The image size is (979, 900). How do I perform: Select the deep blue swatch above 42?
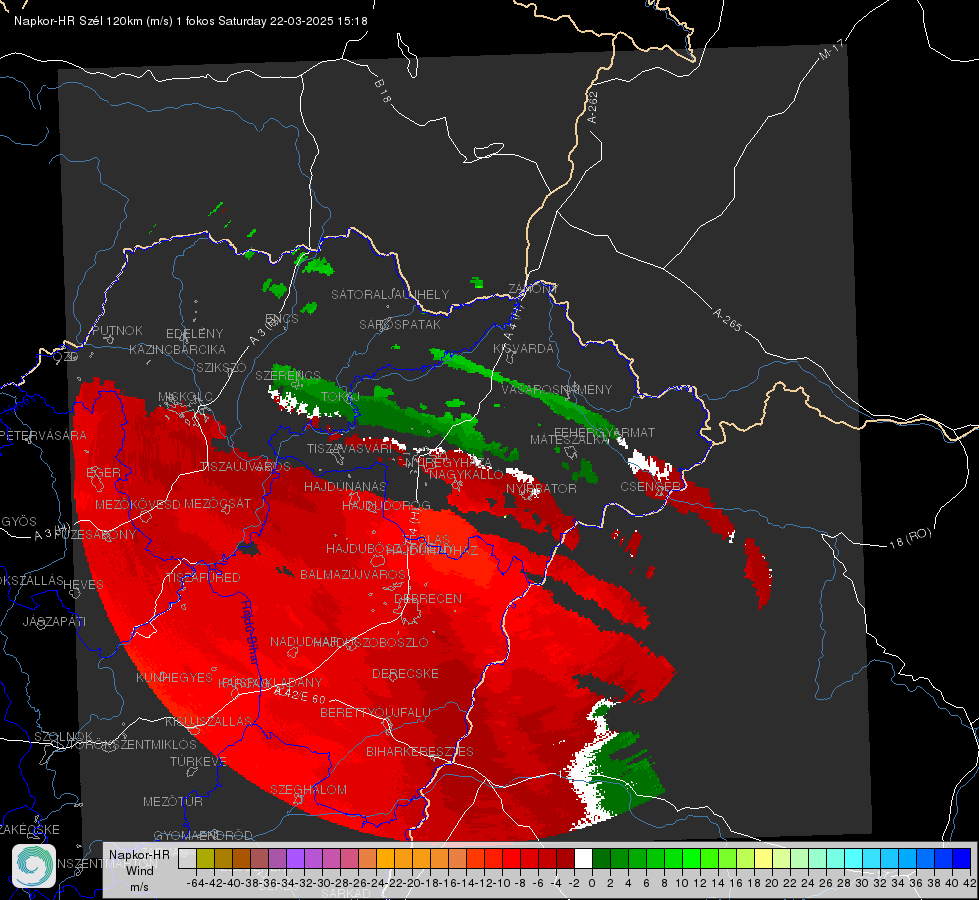[962, 858]
